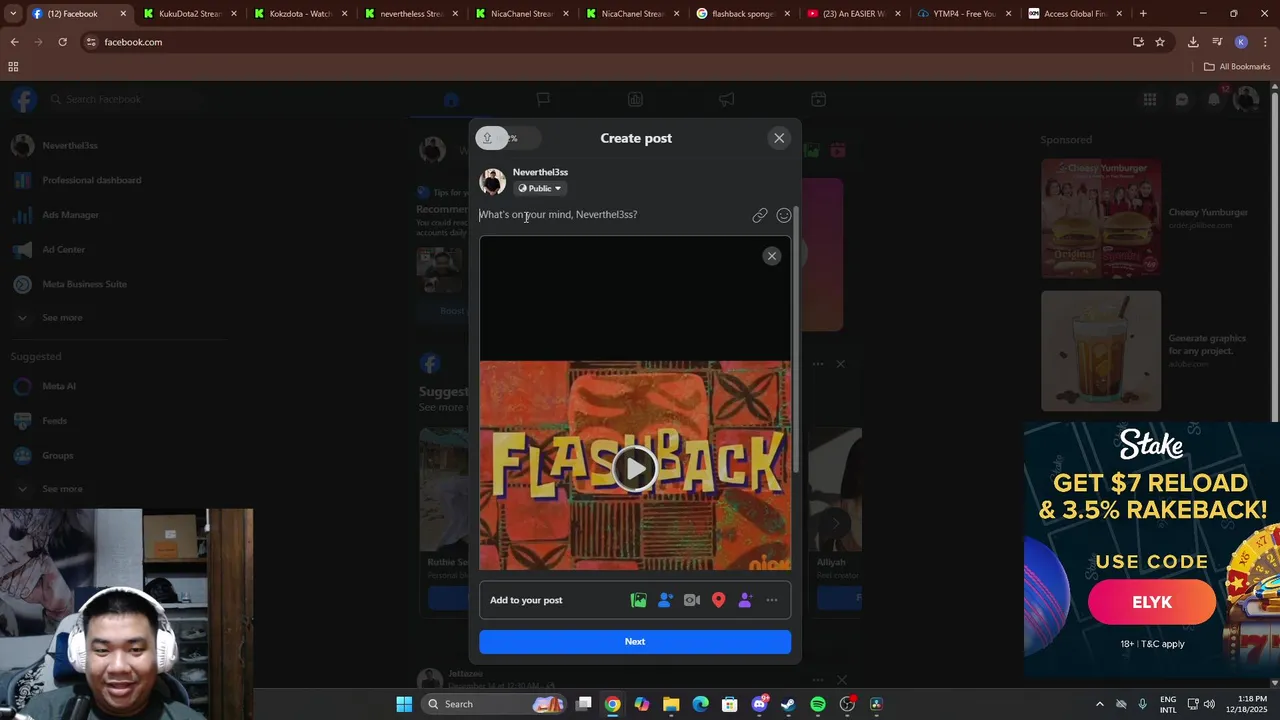Open the Public audience dropdown
This screenshot has width=1280, height=720.
(540, 188)
